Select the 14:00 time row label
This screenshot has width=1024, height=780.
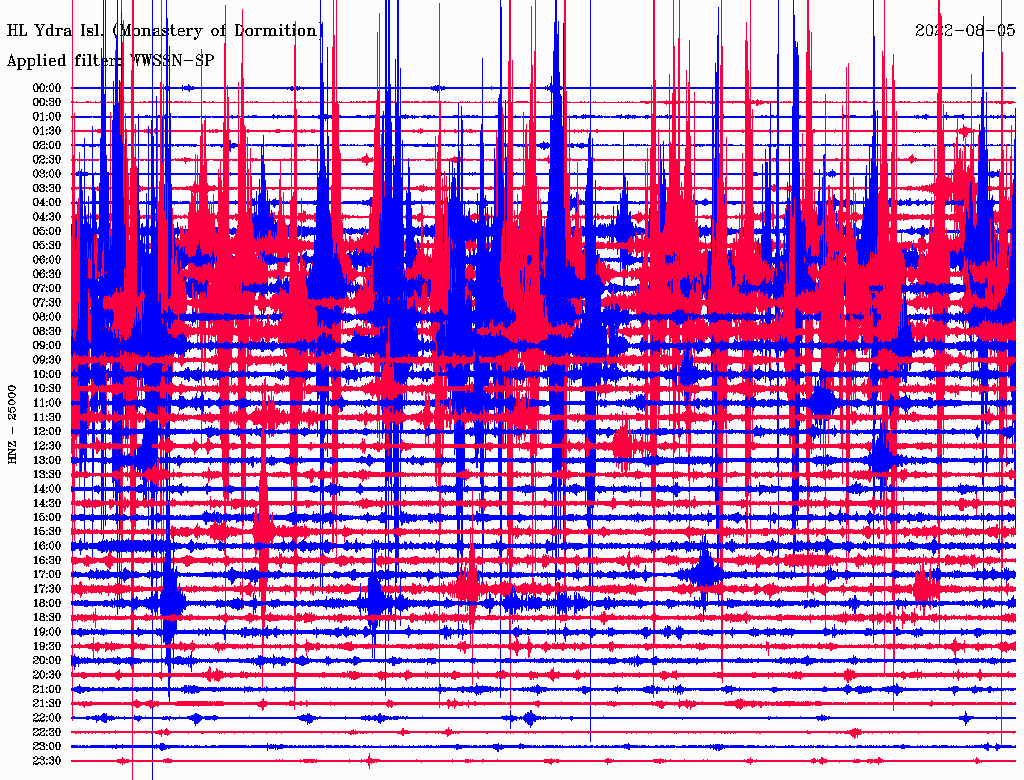pyautogui.click(x=47, y=489)
